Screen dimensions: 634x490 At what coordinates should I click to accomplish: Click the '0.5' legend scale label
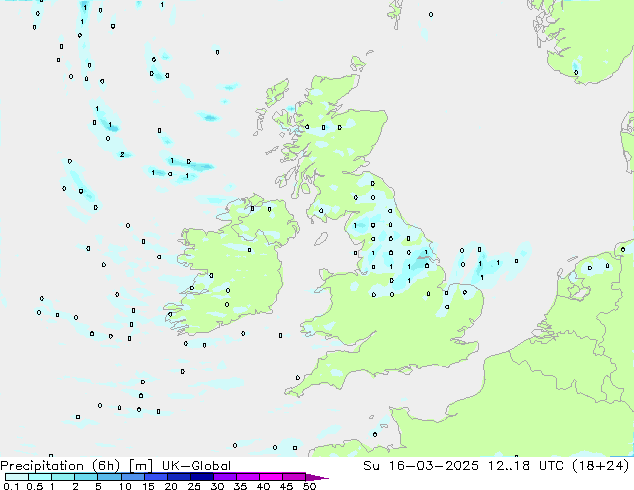coord(34,486)
